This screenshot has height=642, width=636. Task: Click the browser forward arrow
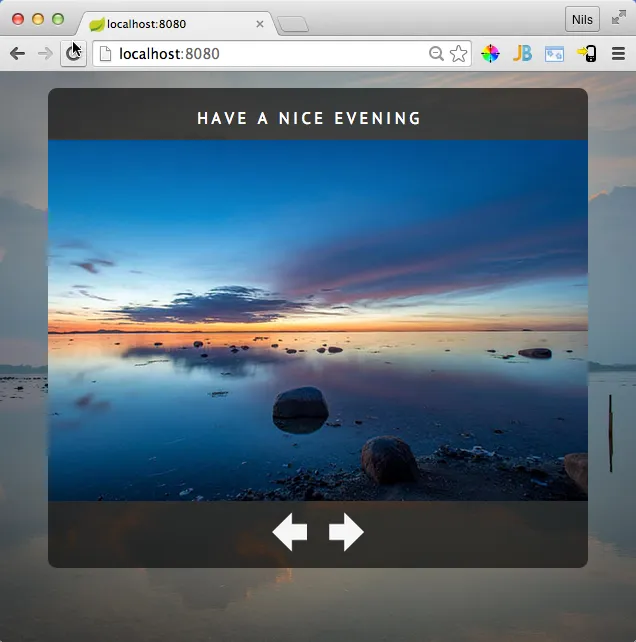(x=45, y=54)
